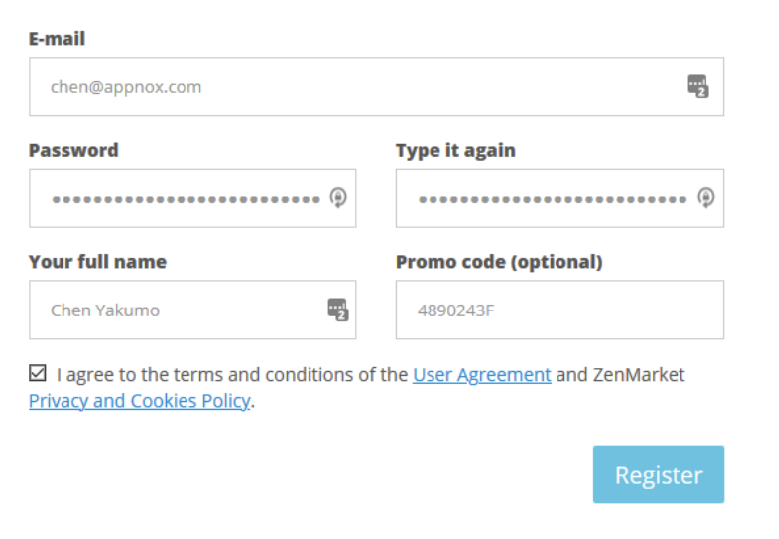Click the Password label
The image size is (779, 539).
click(x=74, y=151)
